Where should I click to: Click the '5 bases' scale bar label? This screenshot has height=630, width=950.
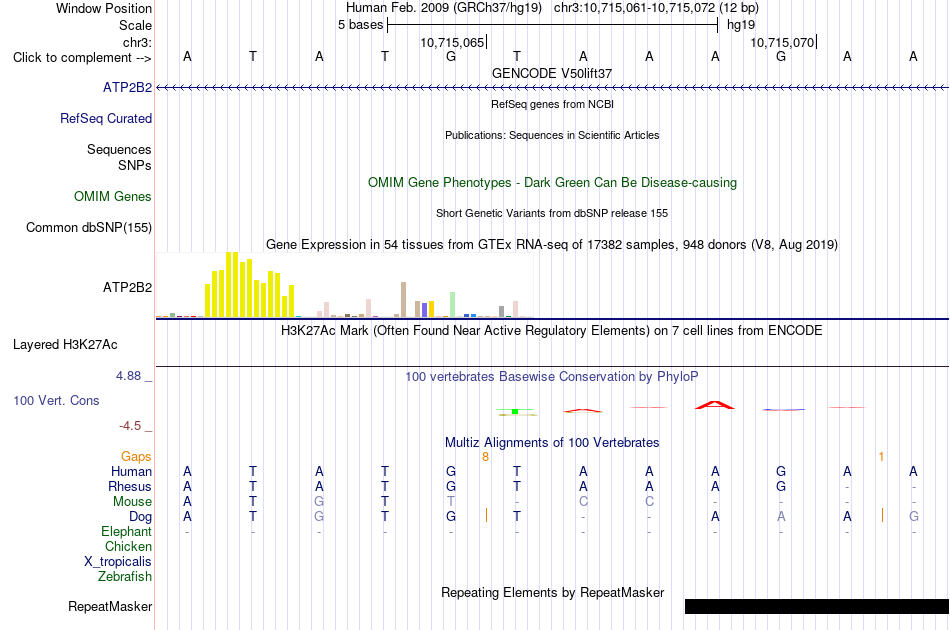coord(360,25)
